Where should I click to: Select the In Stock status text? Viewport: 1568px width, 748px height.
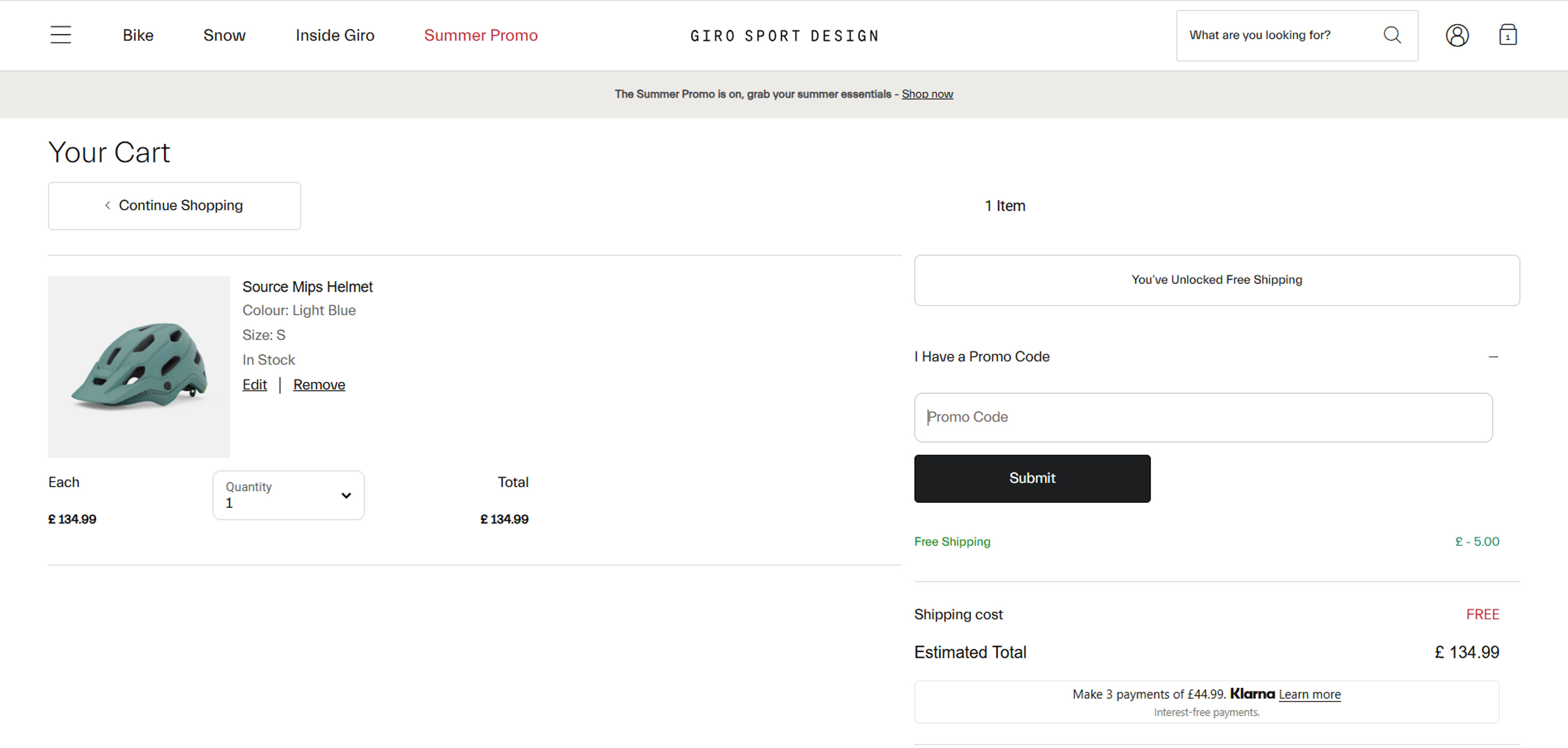point(268,360)
